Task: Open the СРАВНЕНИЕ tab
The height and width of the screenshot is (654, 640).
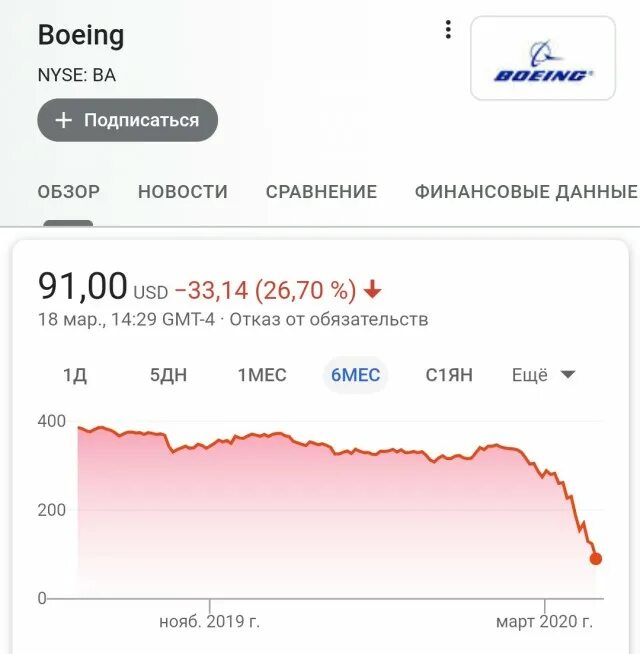Action: pyautogui.click(x=321, y=192)
